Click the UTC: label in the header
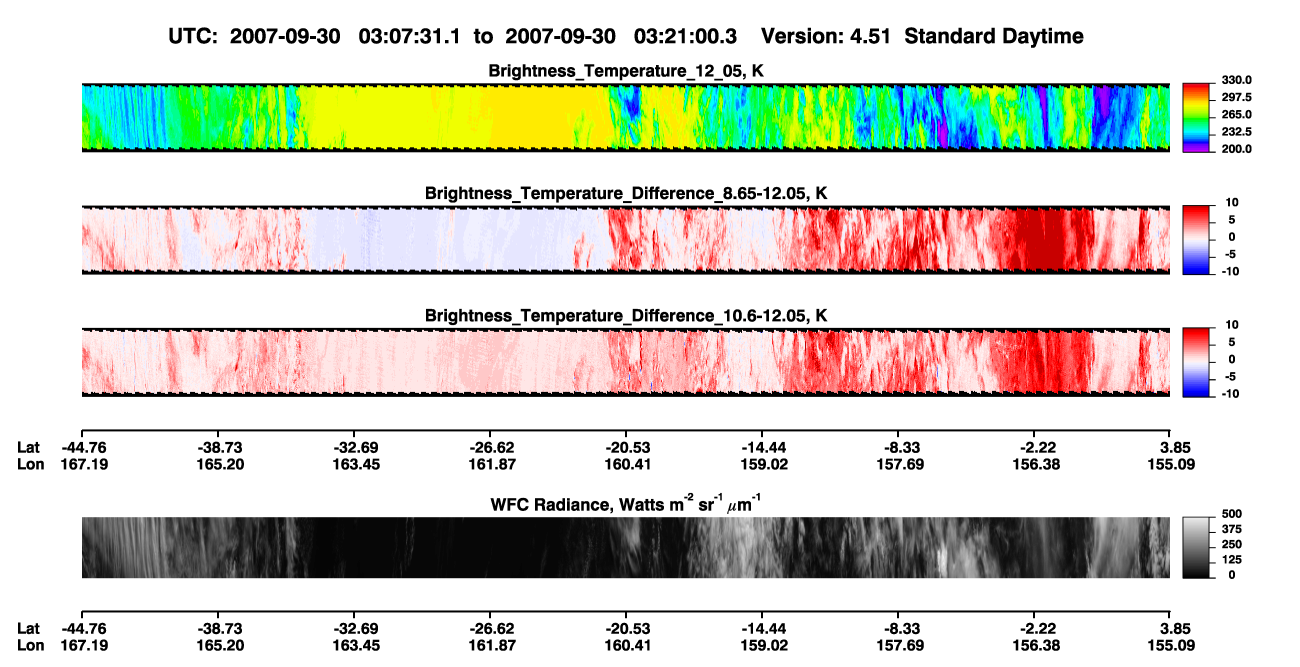 [192, 37]
